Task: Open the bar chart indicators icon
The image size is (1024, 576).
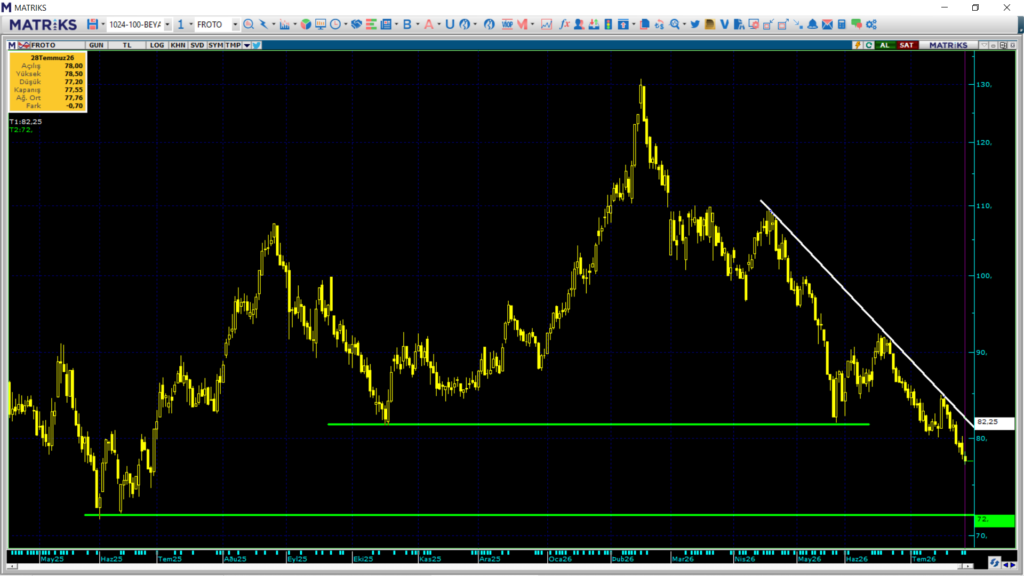Action: point(285,24)
